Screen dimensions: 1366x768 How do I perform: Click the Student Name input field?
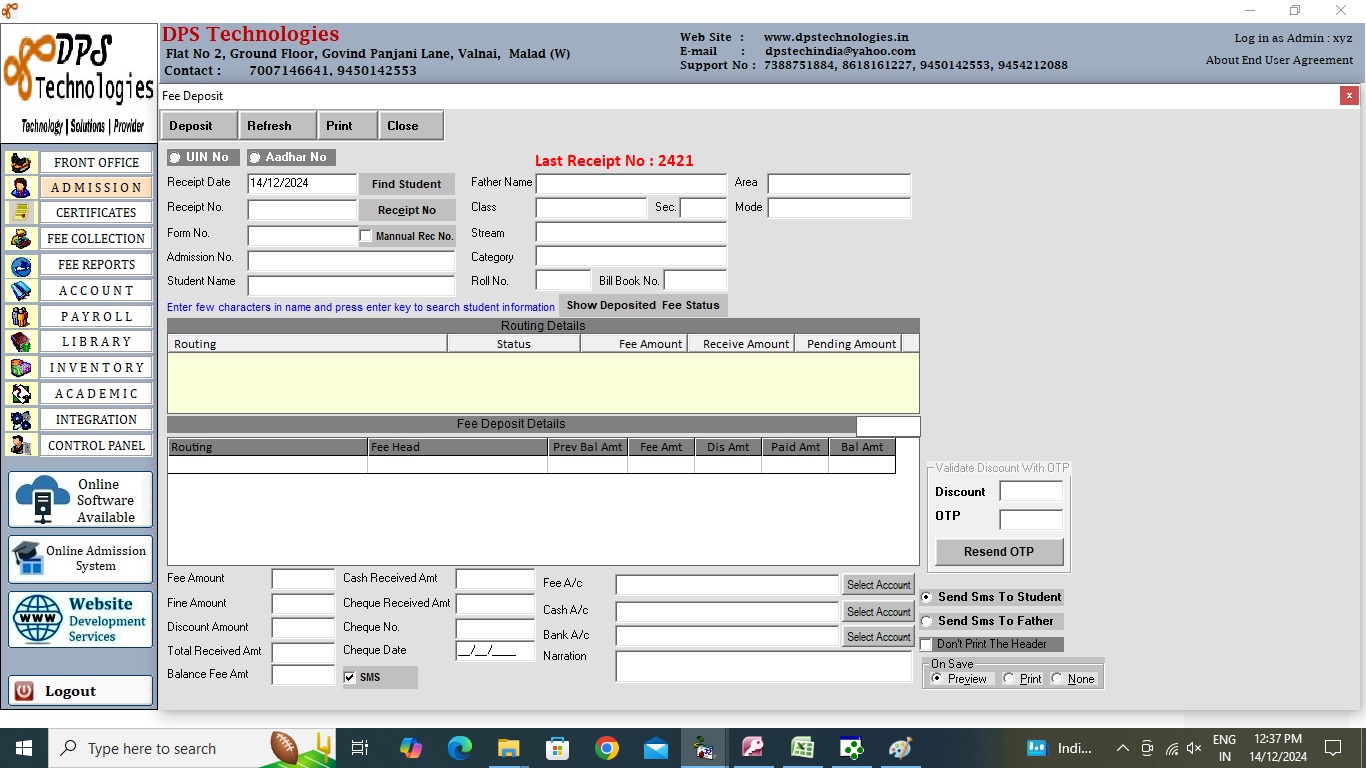click(351, 285)
